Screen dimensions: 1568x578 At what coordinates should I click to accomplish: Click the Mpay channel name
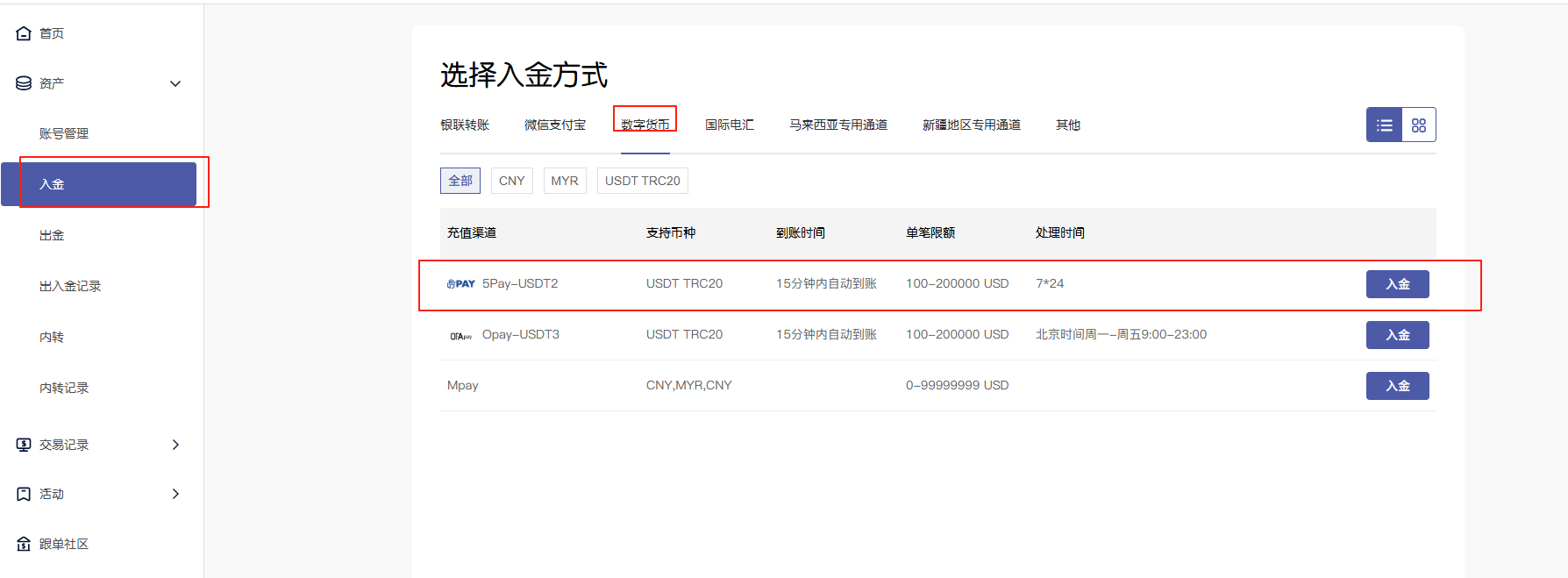[x=463, y=386]
